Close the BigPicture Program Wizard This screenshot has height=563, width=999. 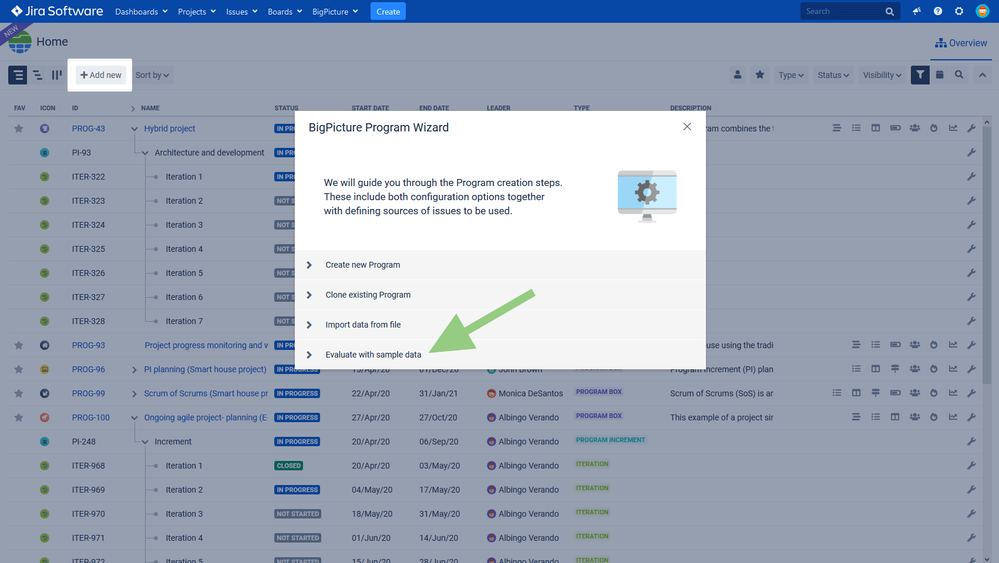687,127
